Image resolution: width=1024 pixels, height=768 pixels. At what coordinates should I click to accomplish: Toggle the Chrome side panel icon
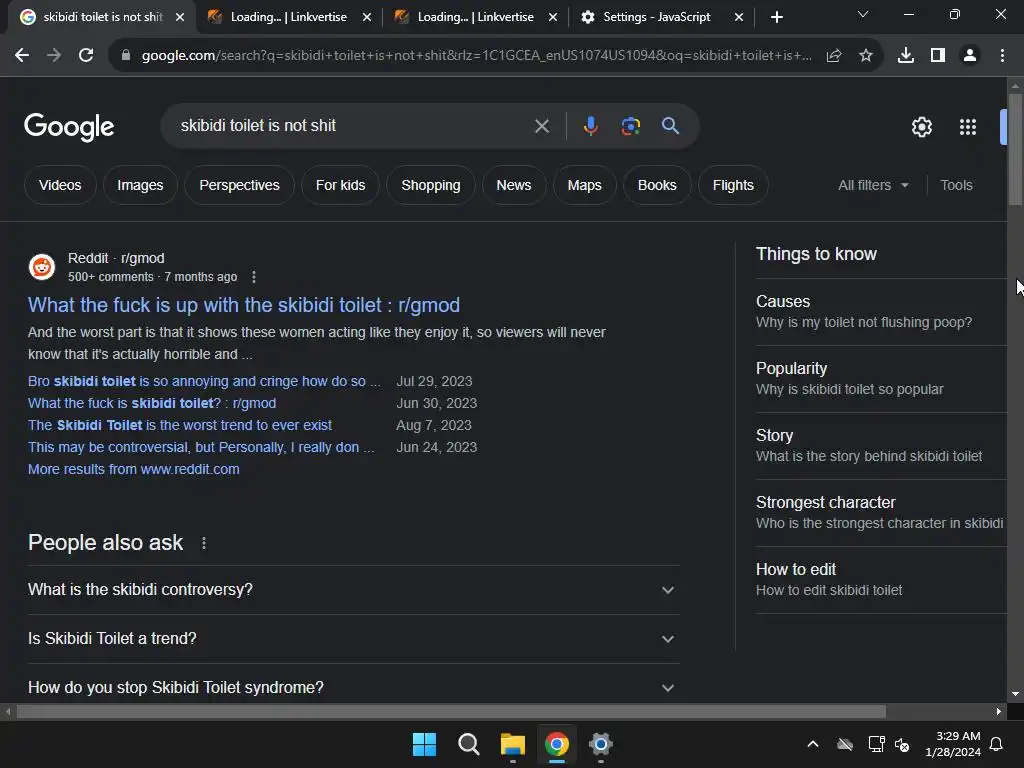point(938,56)
